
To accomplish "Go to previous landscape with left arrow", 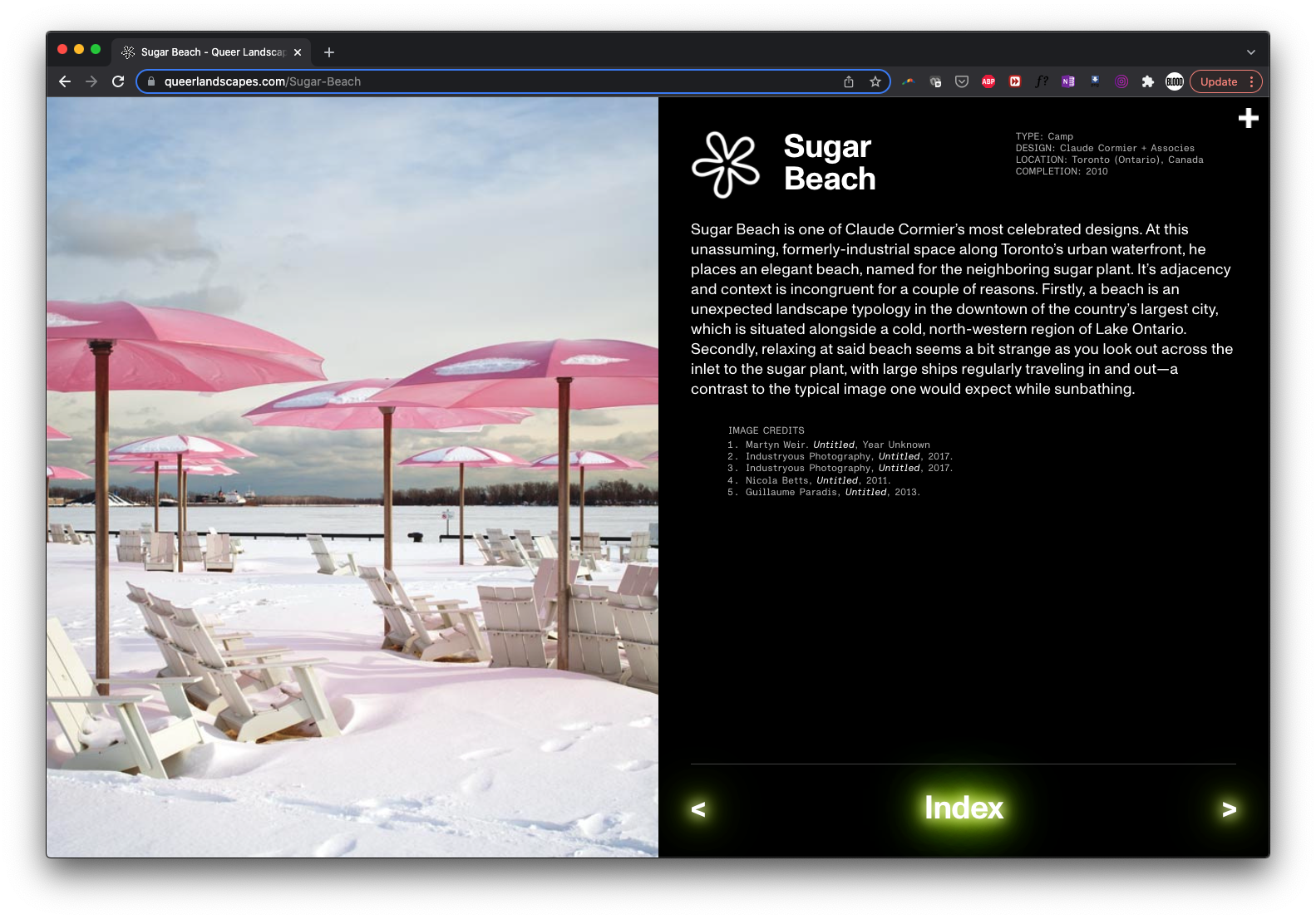I will click(x=698, y=809).
